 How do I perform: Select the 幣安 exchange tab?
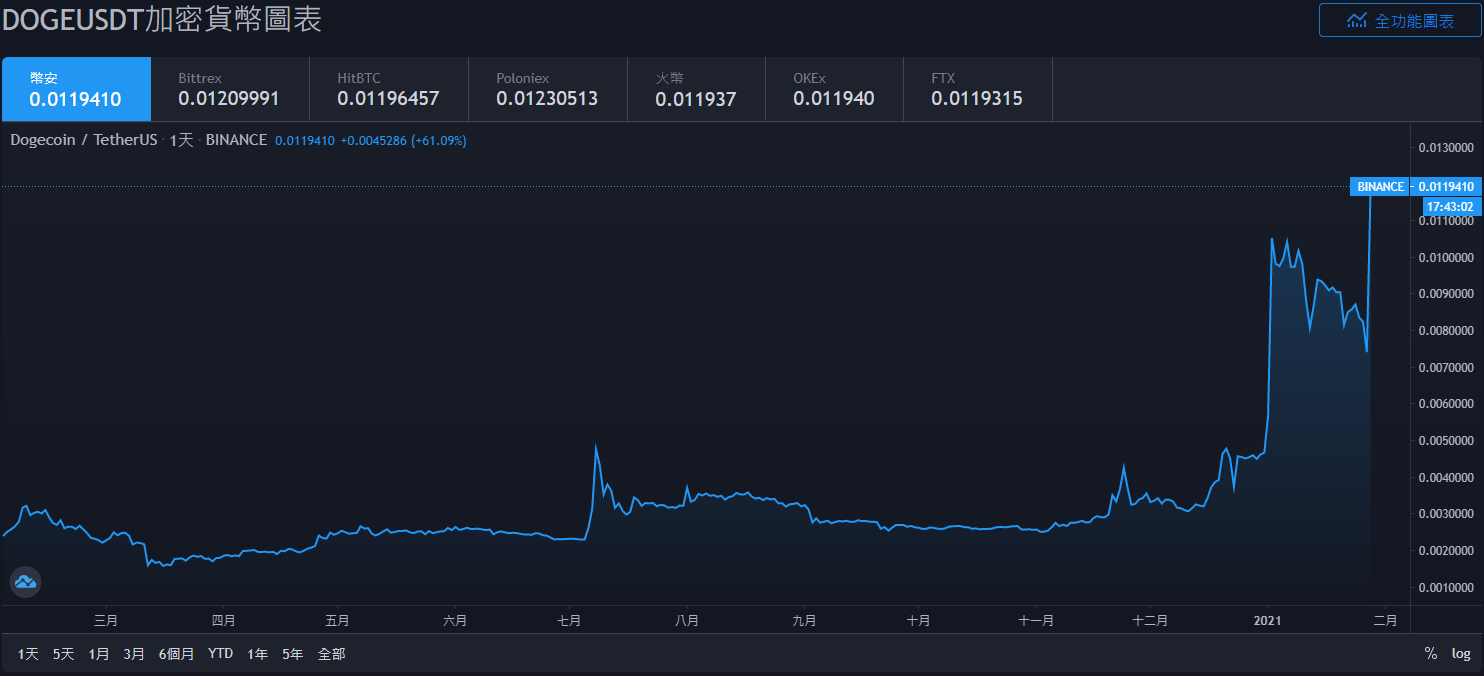pyautogui.click(x=76, y=89)
